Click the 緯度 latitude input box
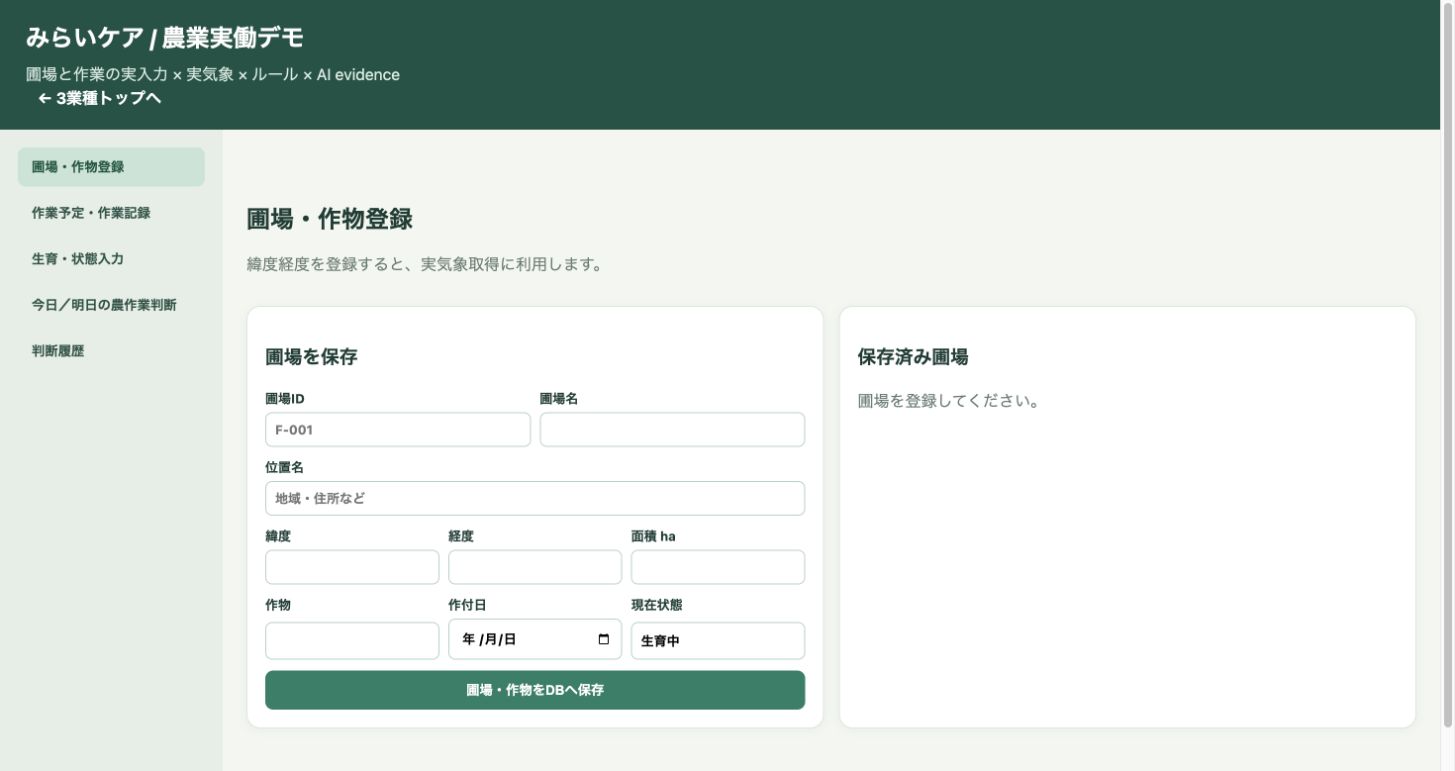Image resolution: width=1455 pixels, height=771 pixels. (352, 567)
